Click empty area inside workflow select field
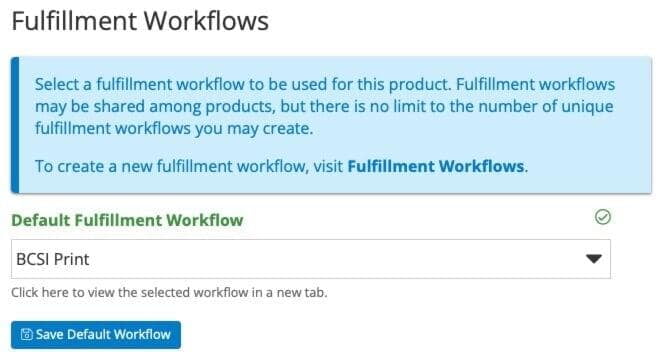The image size is (663, 360). [334, 259]
